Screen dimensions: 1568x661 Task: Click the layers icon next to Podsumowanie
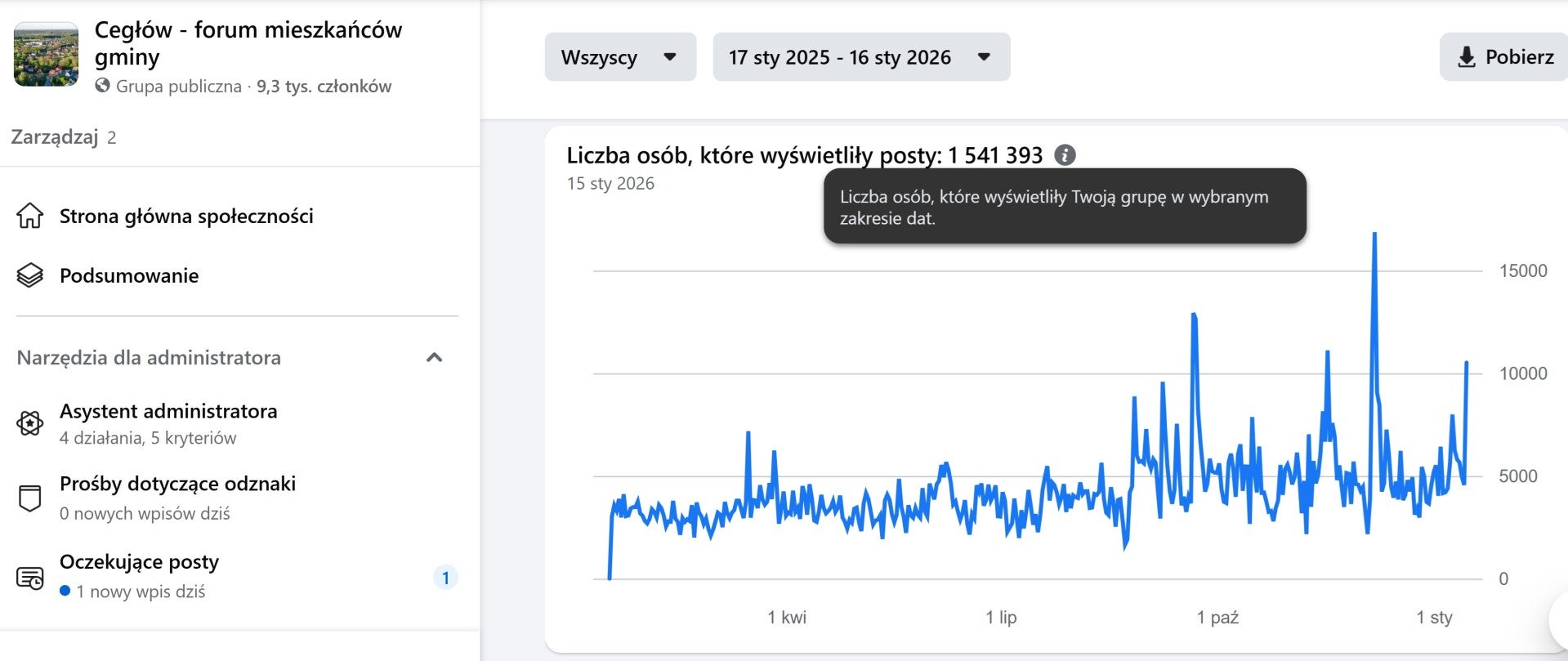coord(30,276)
